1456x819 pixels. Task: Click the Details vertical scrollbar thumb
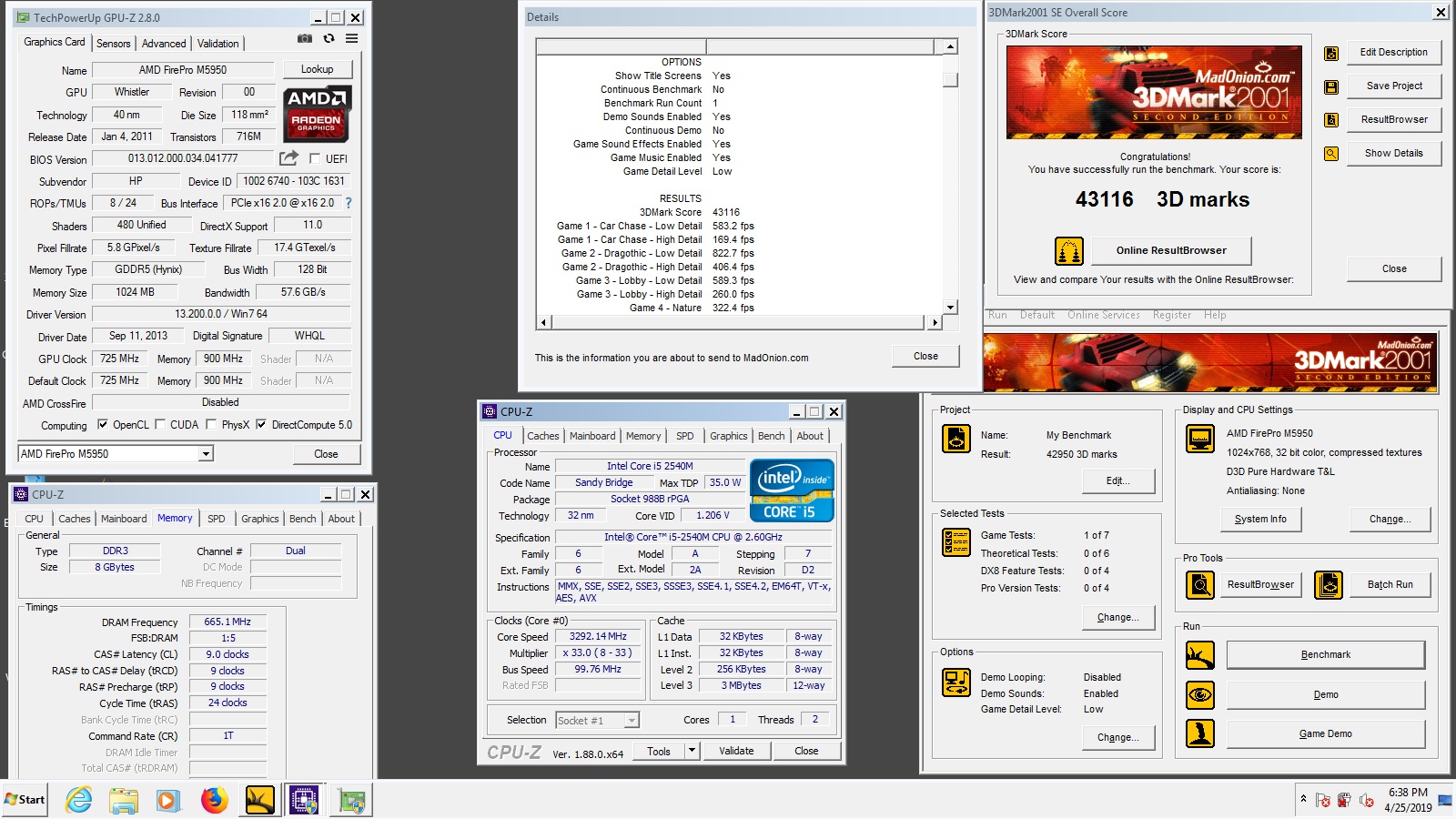click(950, 79)
